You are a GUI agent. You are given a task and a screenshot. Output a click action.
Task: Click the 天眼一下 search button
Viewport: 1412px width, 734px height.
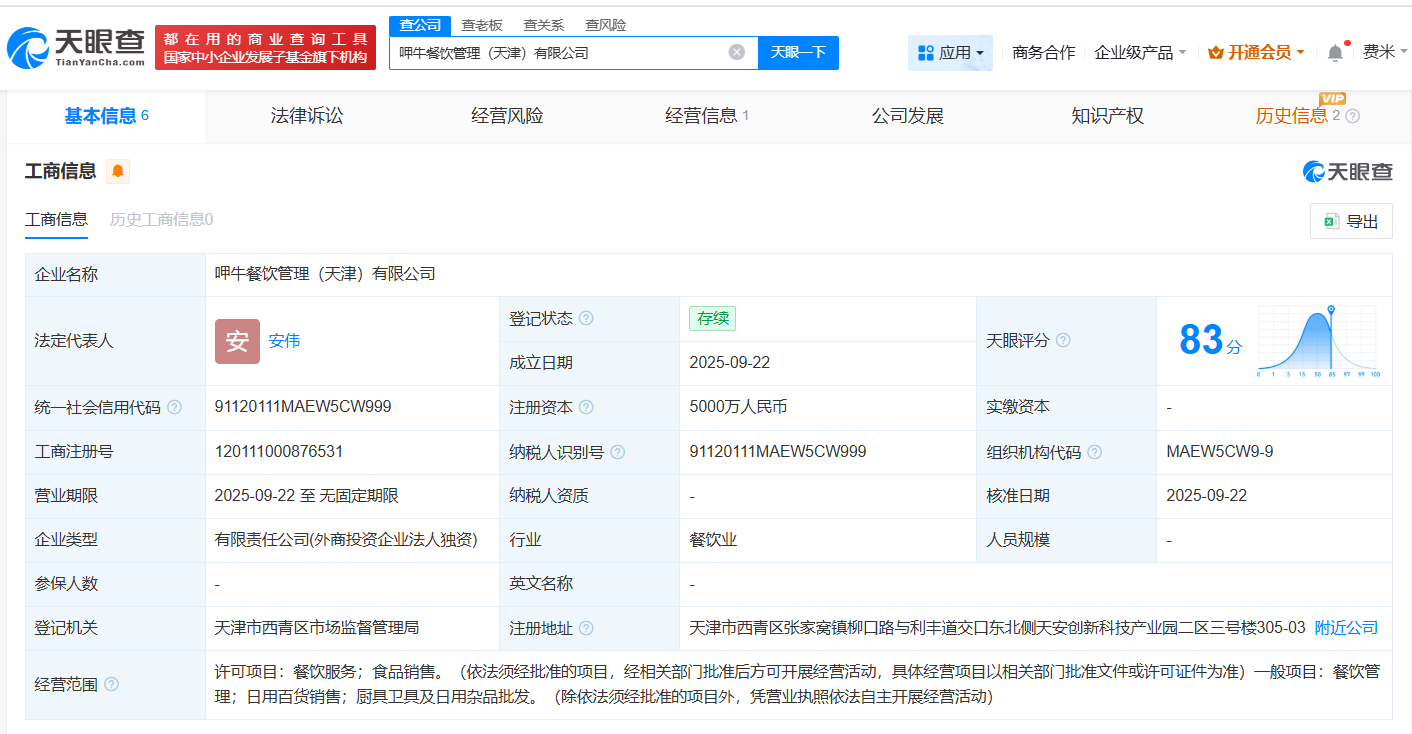coord(798,53)
